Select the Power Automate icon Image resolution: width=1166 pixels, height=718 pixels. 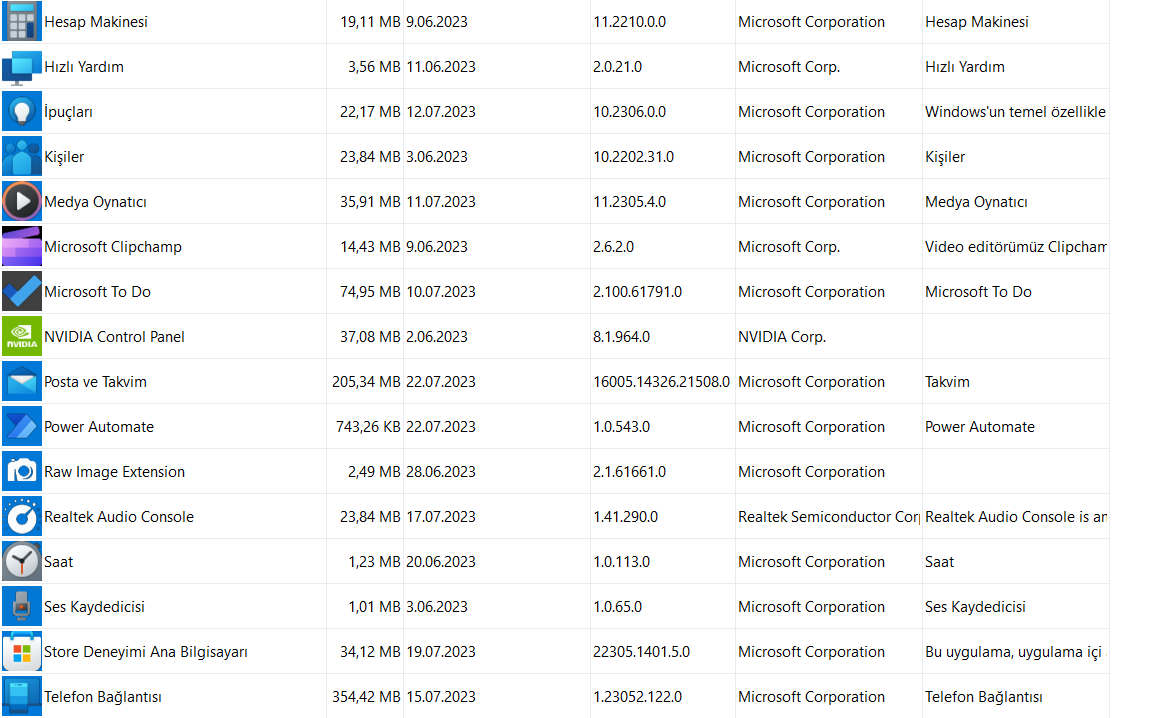click(x=21, y=426)
